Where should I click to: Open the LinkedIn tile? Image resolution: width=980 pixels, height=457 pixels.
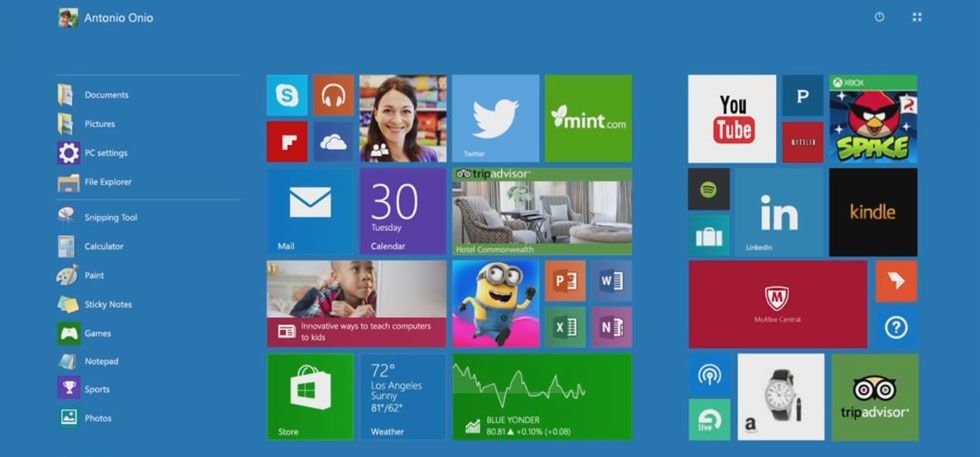click(x=779, y=212)
